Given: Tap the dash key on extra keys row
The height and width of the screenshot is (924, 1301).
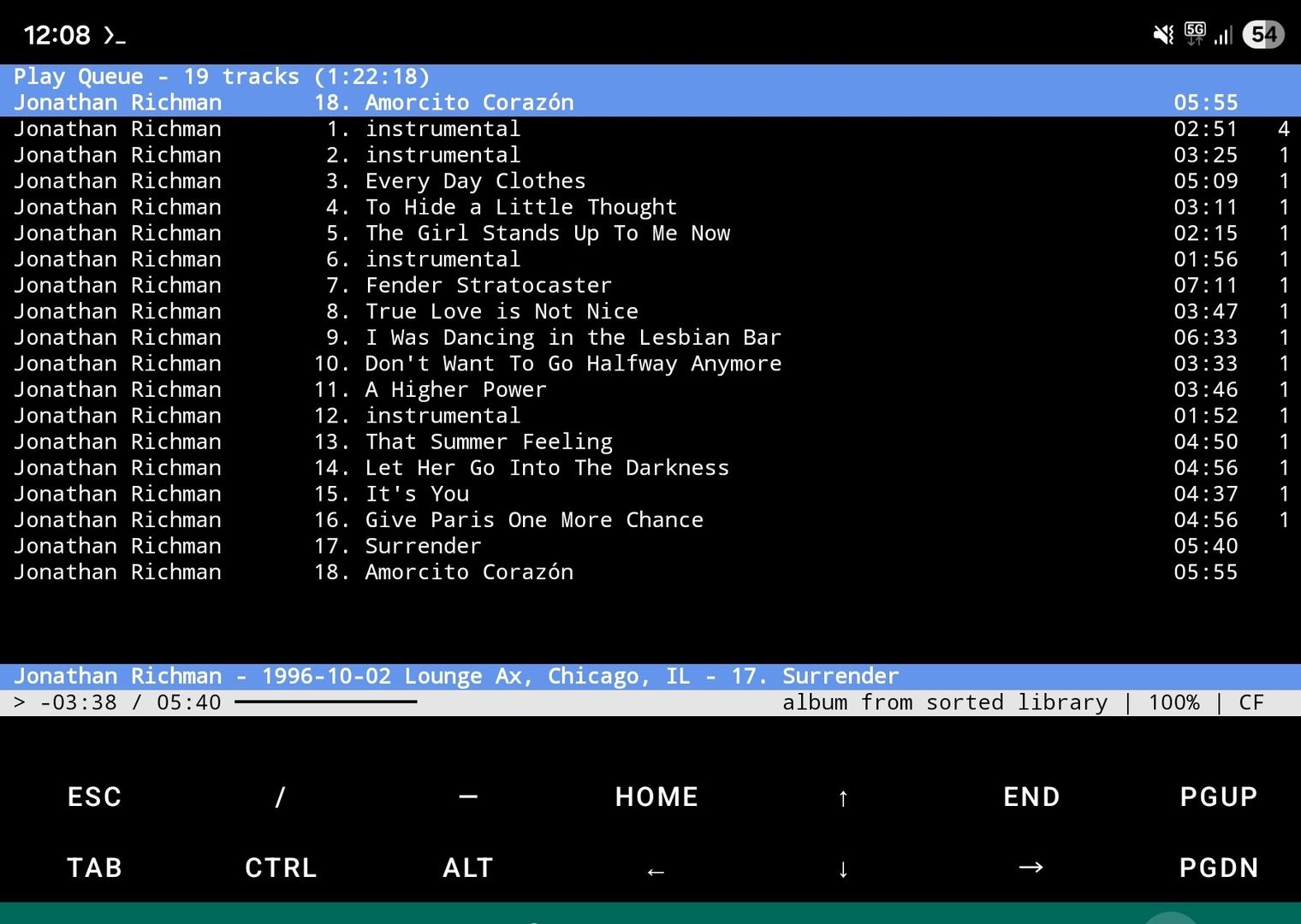Looking at the screenshot, I should pos(468,797).
